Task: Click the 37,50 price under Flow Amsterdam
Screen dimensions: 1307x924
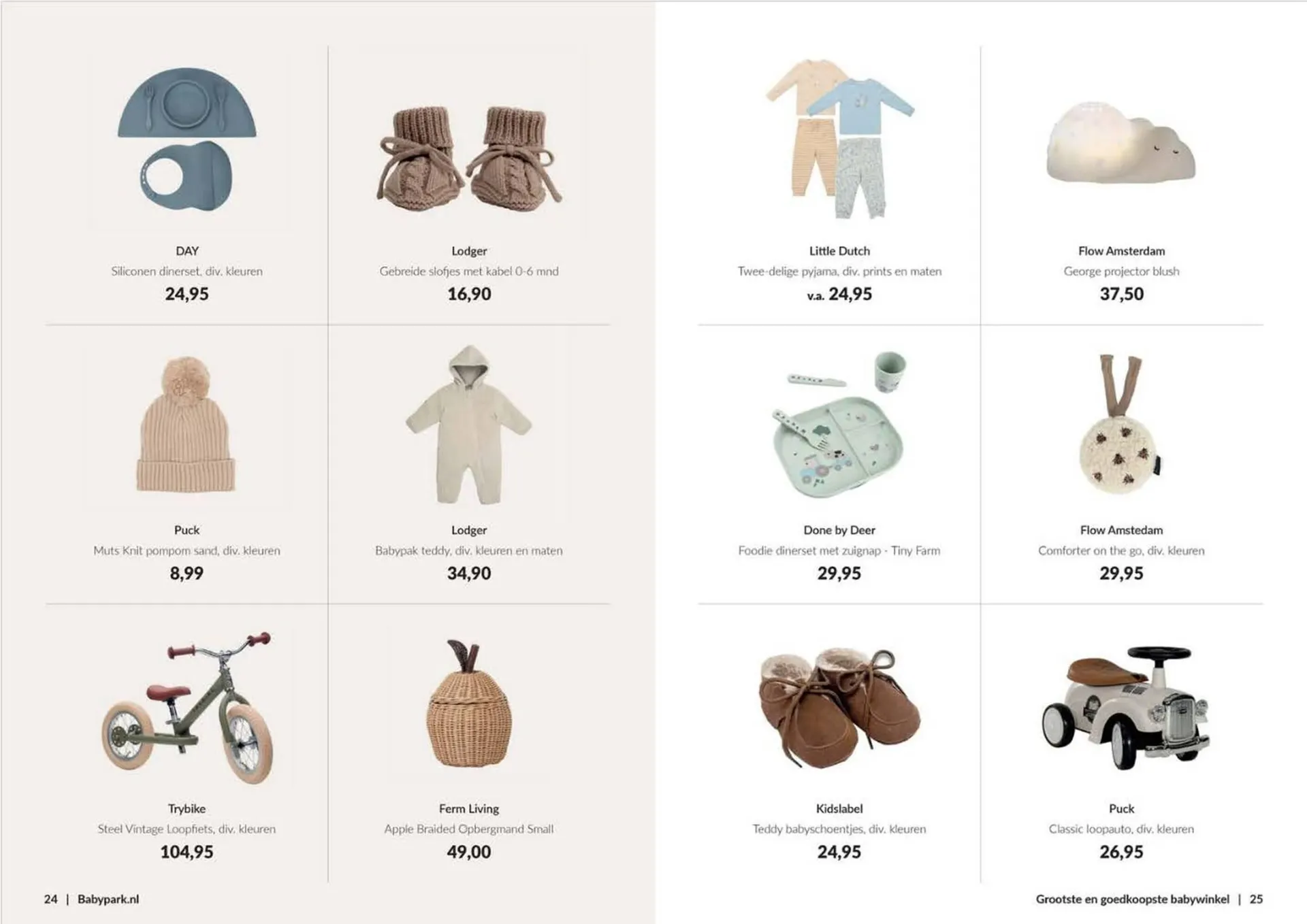Action: [x=1121, y=294]
